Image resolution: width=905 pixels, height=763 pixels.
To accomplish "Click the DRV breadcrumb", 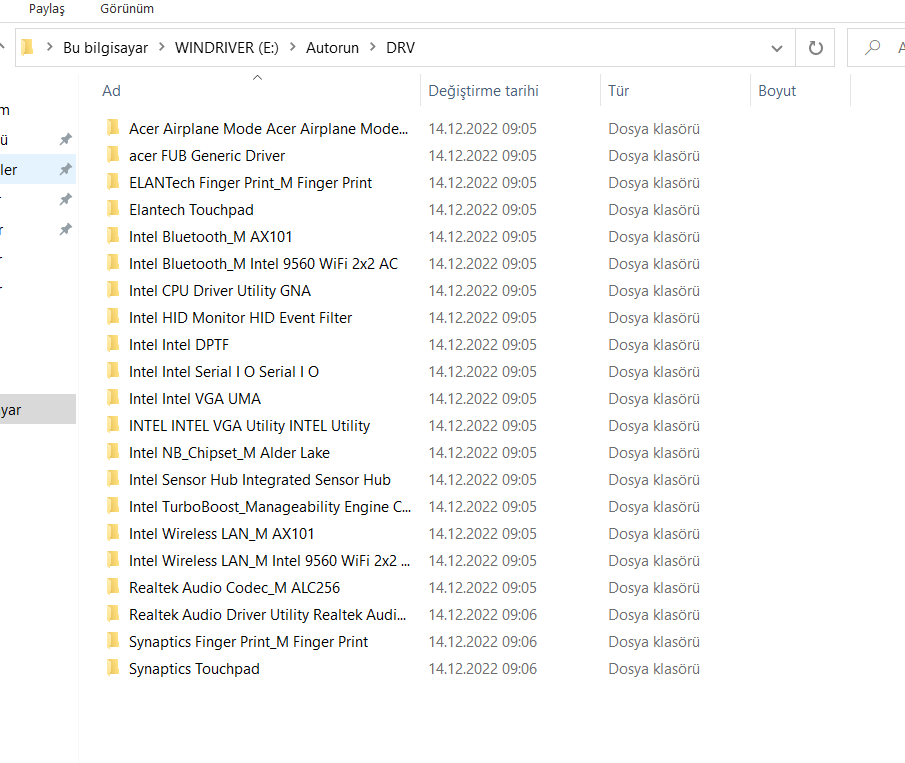I will tap(401, 48).
